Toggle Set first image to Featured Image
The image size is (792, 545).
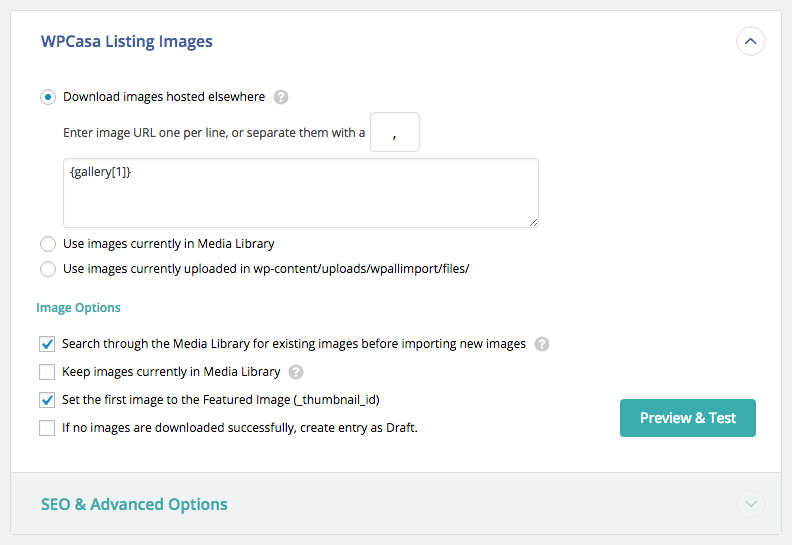[x=47, y=400]
